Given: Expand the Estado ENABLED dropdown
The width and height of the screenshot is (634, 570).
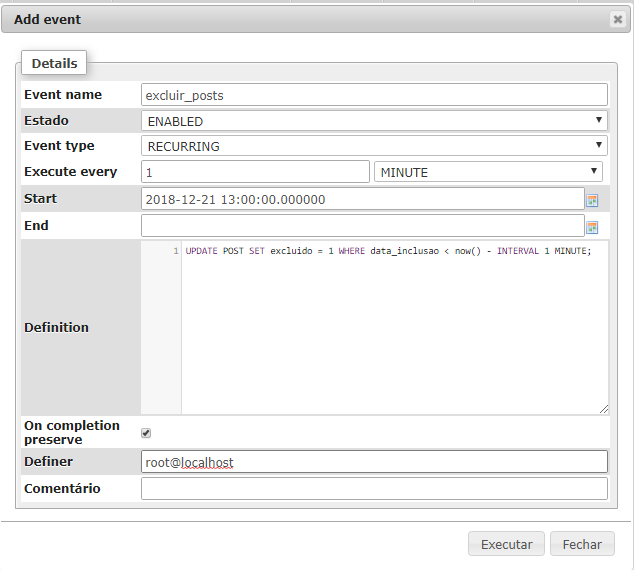Looking at the screenshot, I should click(x=374, y=121).
